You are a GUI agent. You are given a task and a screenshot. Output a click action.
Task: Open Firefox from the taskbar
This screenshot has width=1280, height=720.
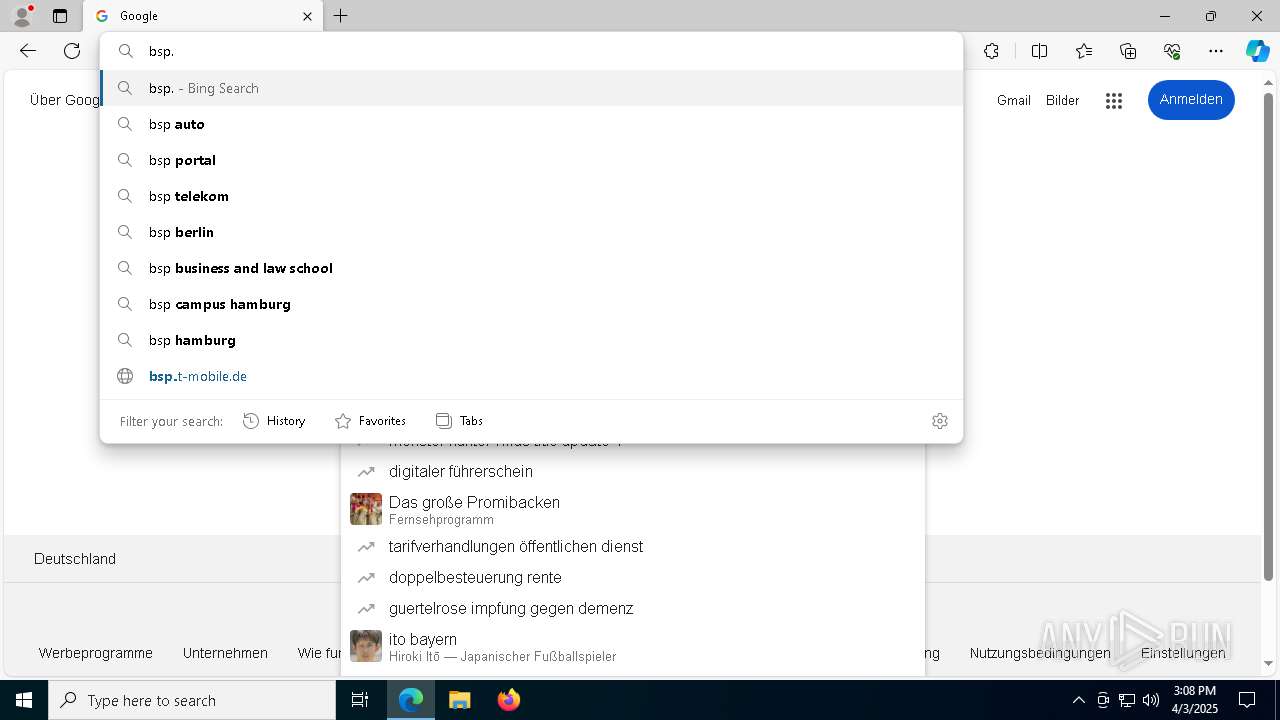(x=508, y=700)
